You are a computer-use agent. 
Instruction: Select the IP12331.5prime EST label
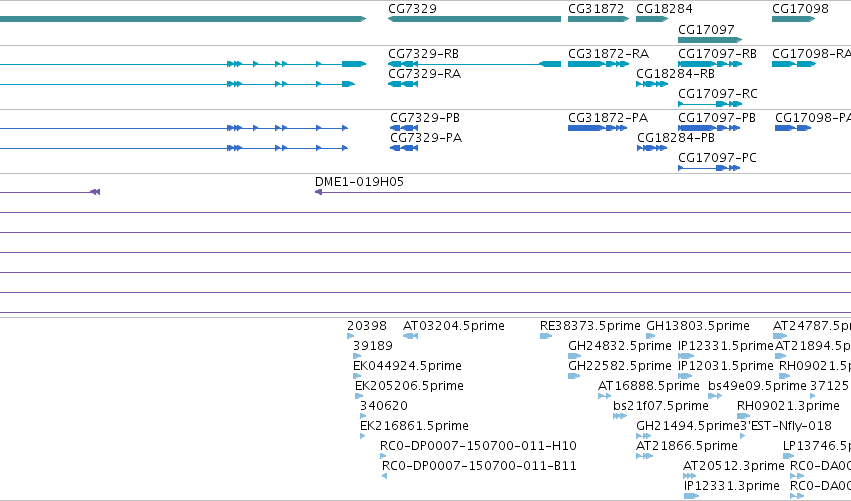(726, 346)
